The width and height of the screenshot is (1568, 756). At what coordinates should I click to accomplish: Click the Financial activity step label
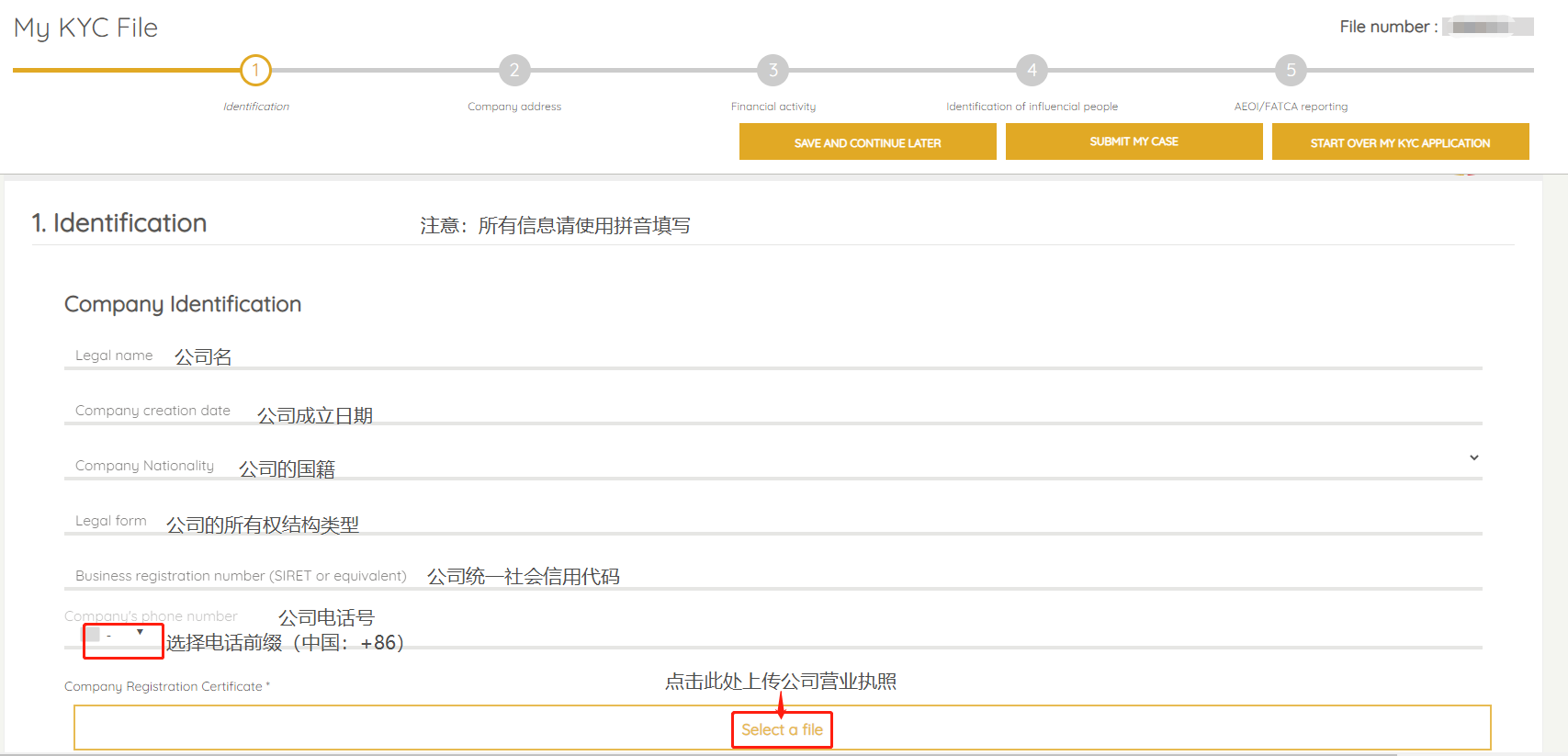coord(773,107)
